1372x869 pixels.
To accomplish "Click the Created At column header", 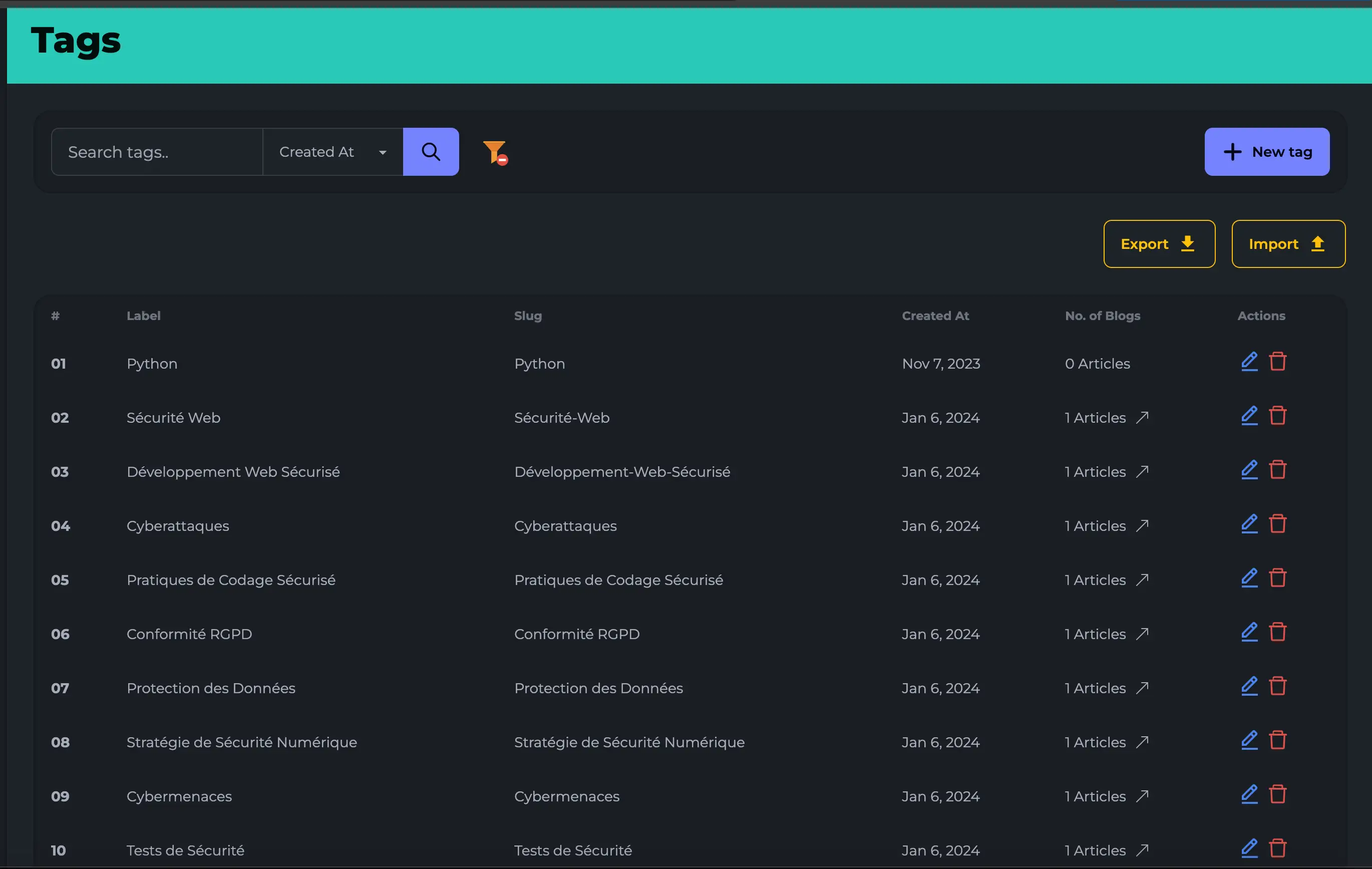I will pyautogui.click(x=935, y=316).
